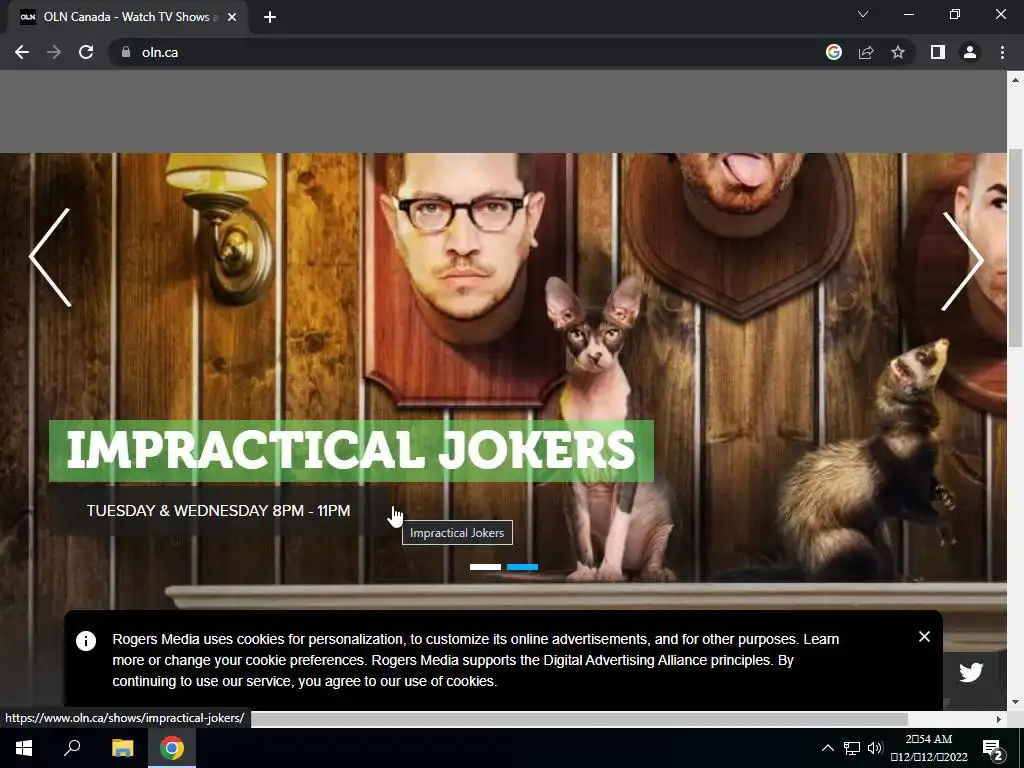
Task: Select the second blue carousel indicator
Action: tap(522, 567)
